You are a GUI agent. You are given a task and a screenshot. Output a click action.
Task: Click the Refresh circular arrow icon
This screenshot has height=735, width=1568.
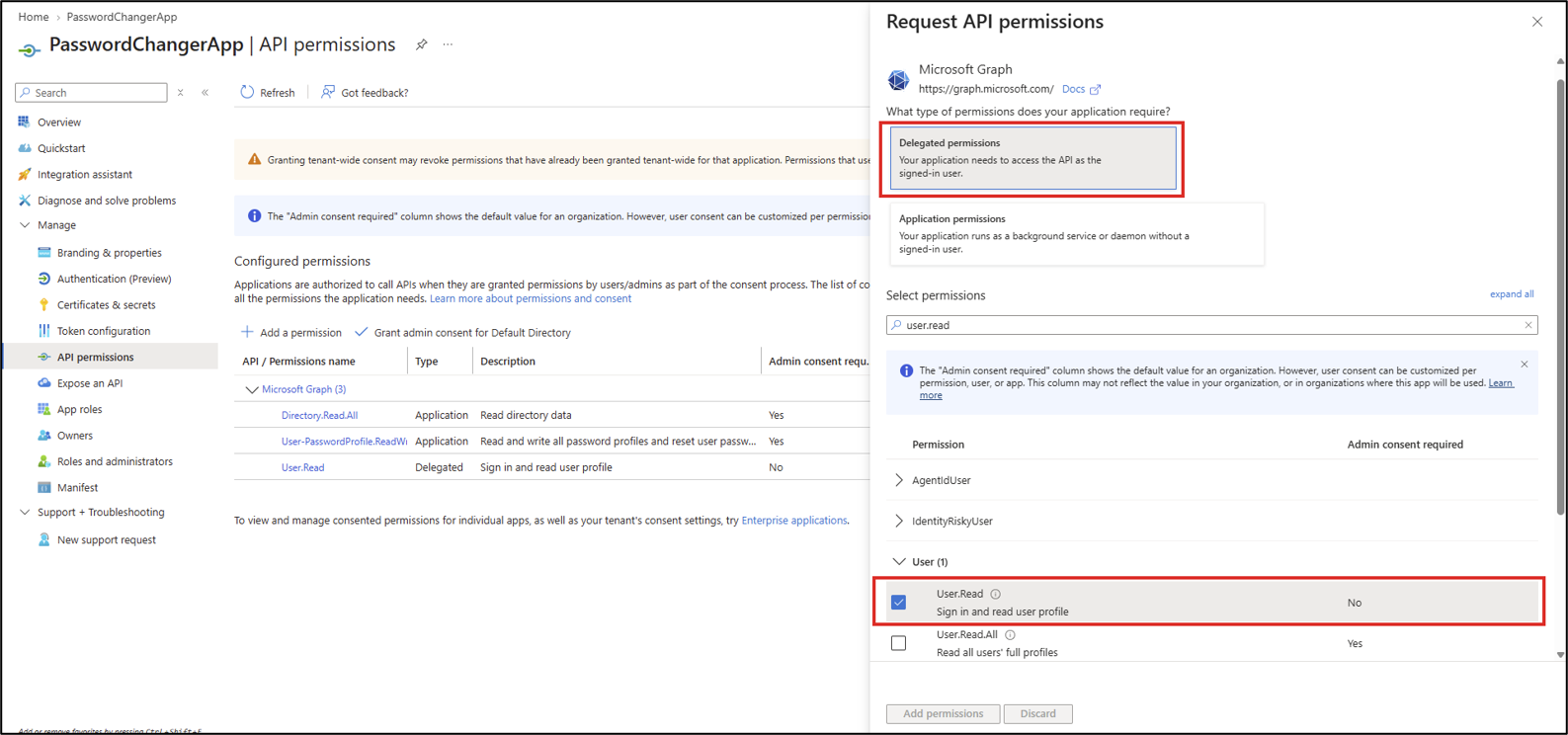247,92
